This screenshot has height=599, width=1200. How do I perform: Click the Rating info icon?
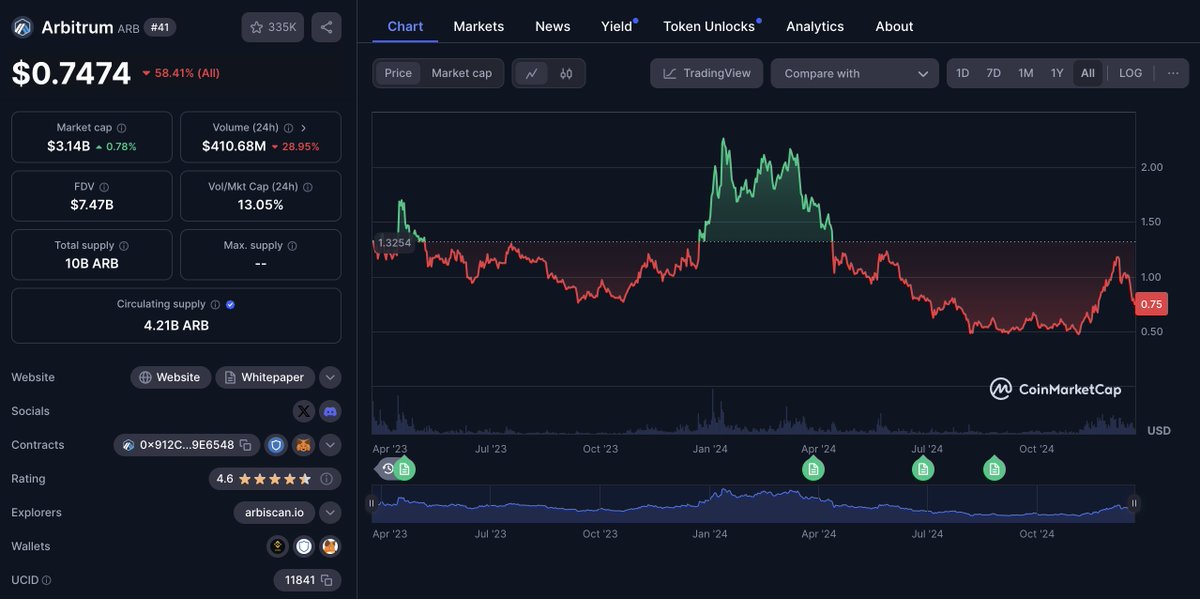click(x=326, y=479)
